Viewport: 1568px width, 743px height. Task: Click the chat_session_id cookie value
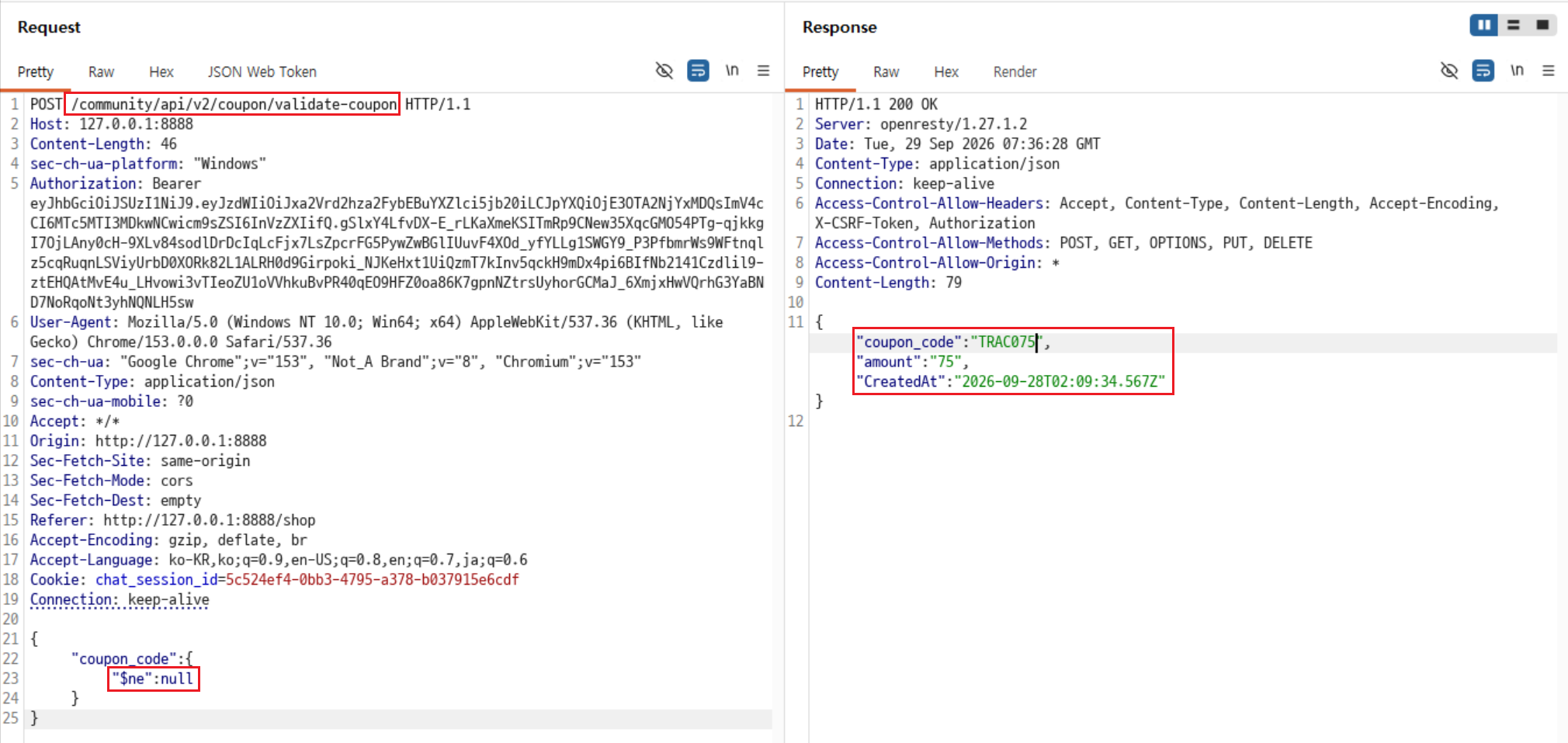[372, 579]
